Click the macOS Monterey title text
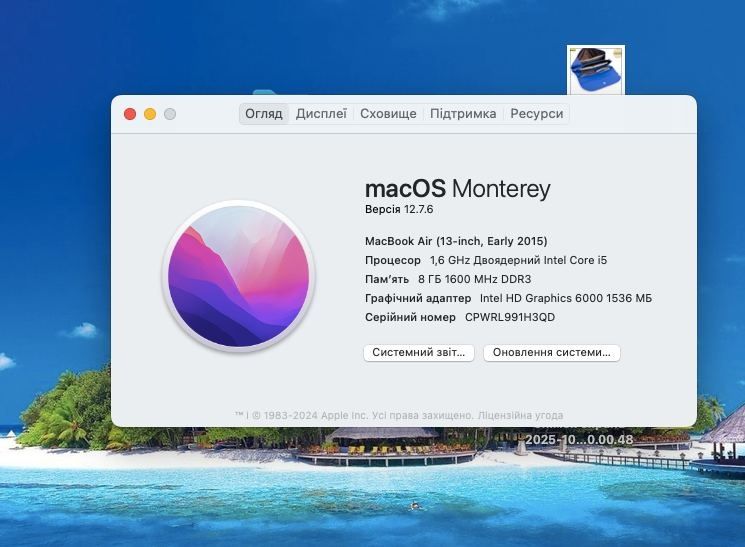745x547 pixels. (458, 189)
